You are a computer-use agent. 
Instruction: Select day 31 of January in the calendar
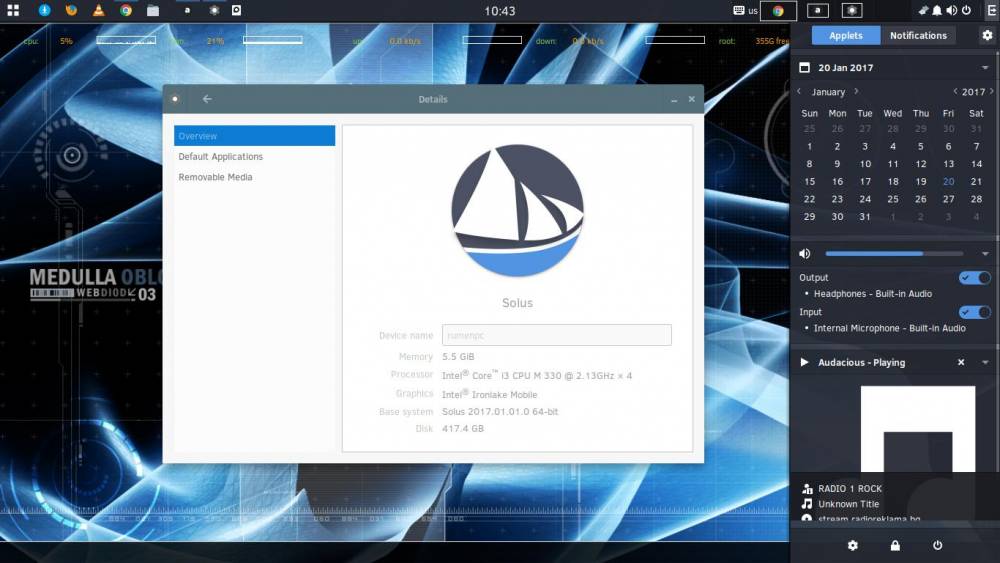[865, 217]
